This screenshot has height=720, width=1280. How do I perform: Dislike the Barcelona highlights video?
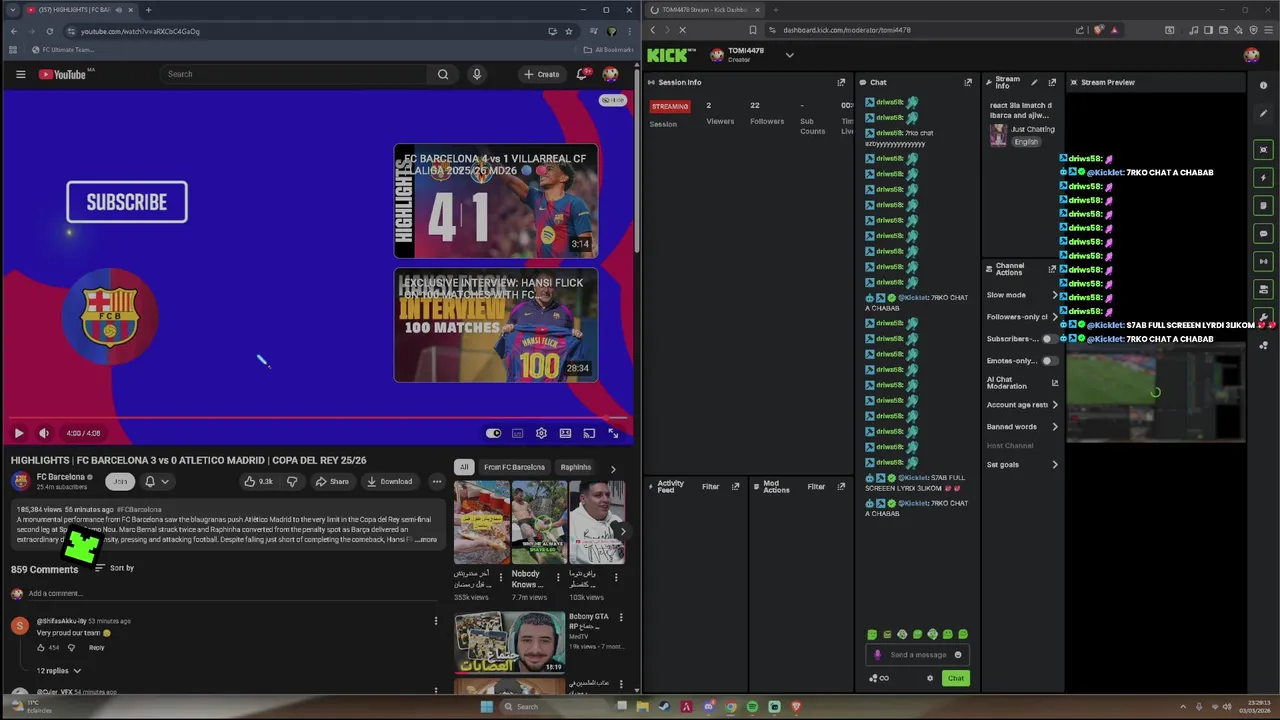292,481
